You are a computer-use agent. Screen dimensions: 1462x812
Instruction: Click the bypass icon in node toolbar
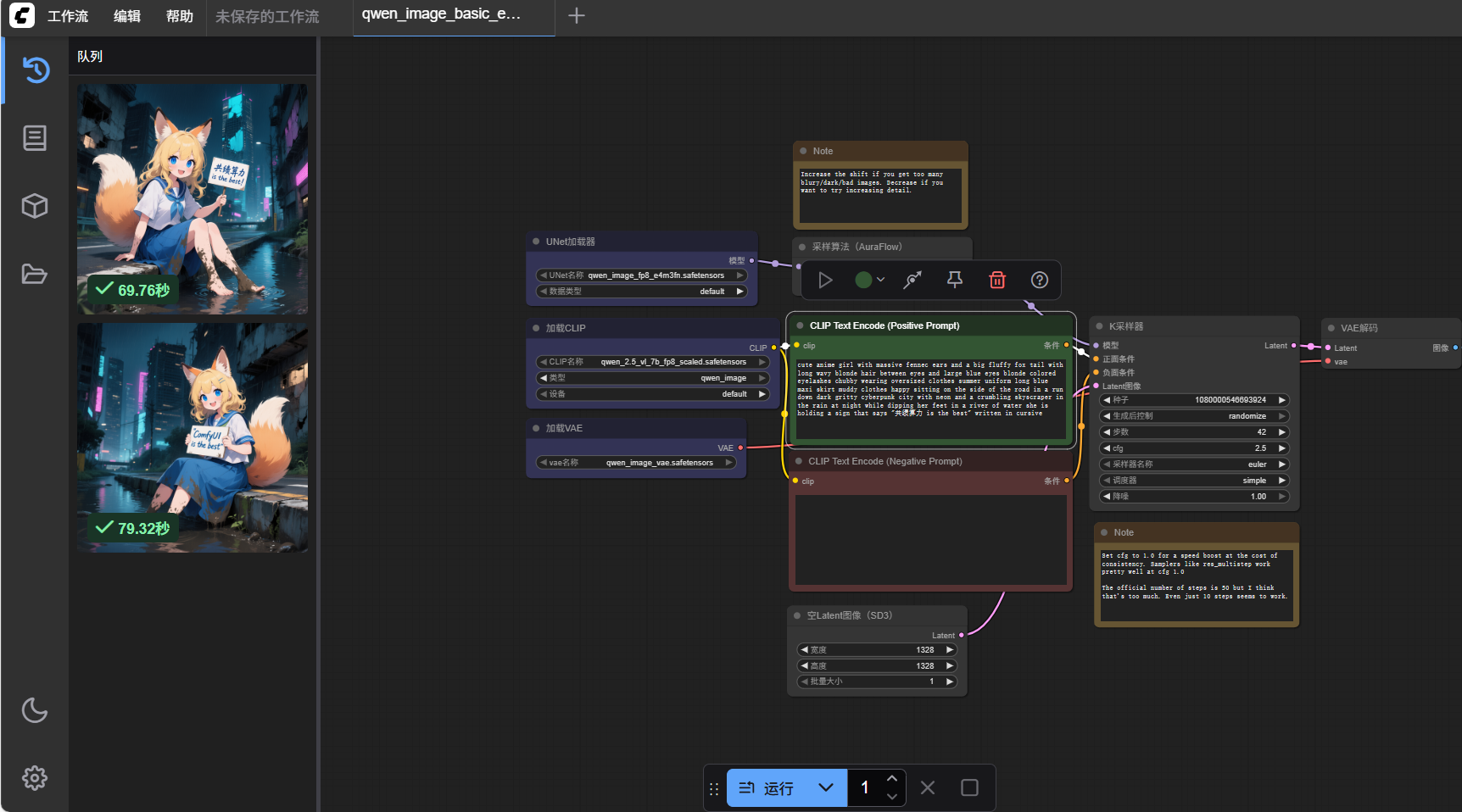coord(912,280)
